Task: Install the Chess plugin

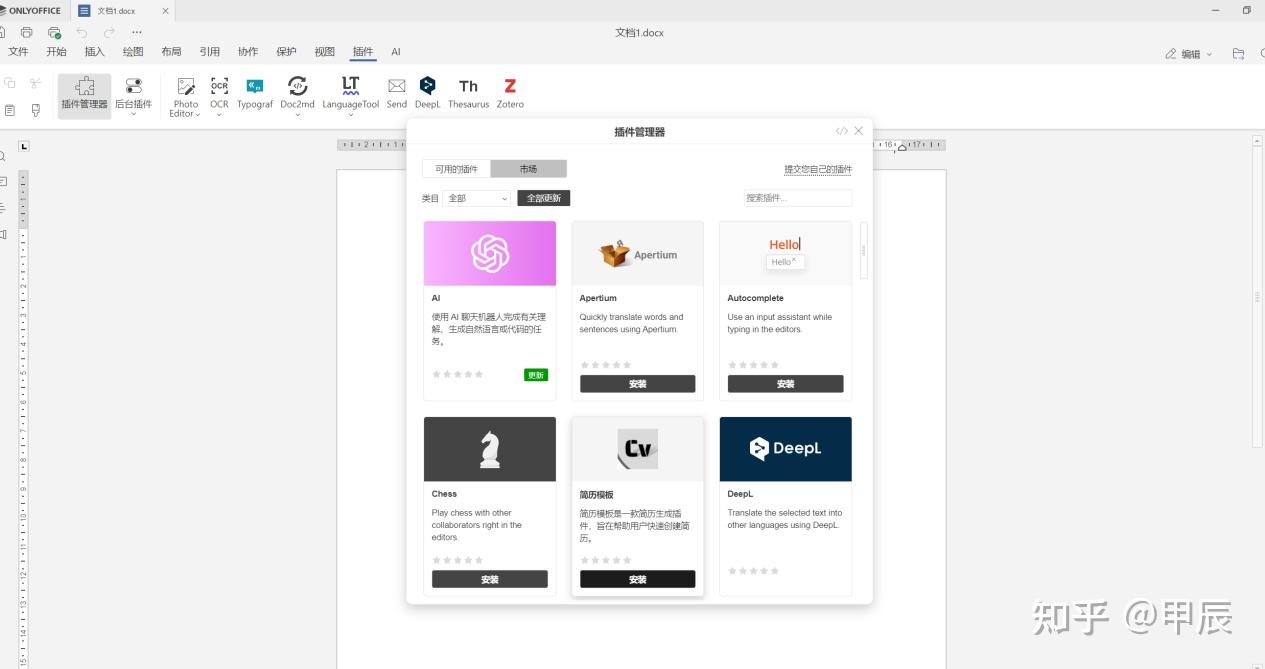Action: [490, 579]
